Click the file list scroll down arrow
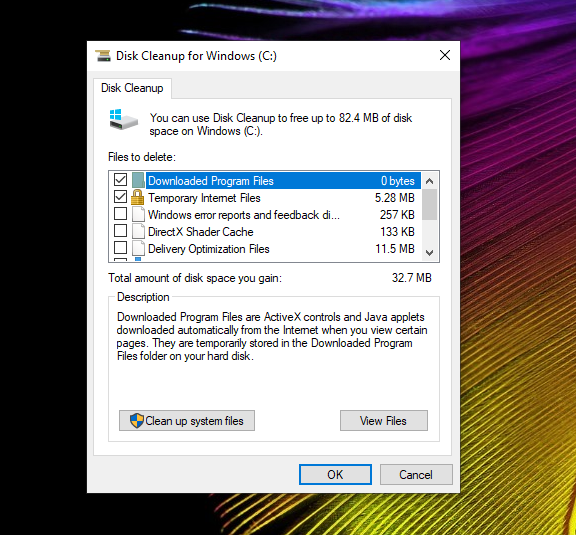 [x=429, y=252]
